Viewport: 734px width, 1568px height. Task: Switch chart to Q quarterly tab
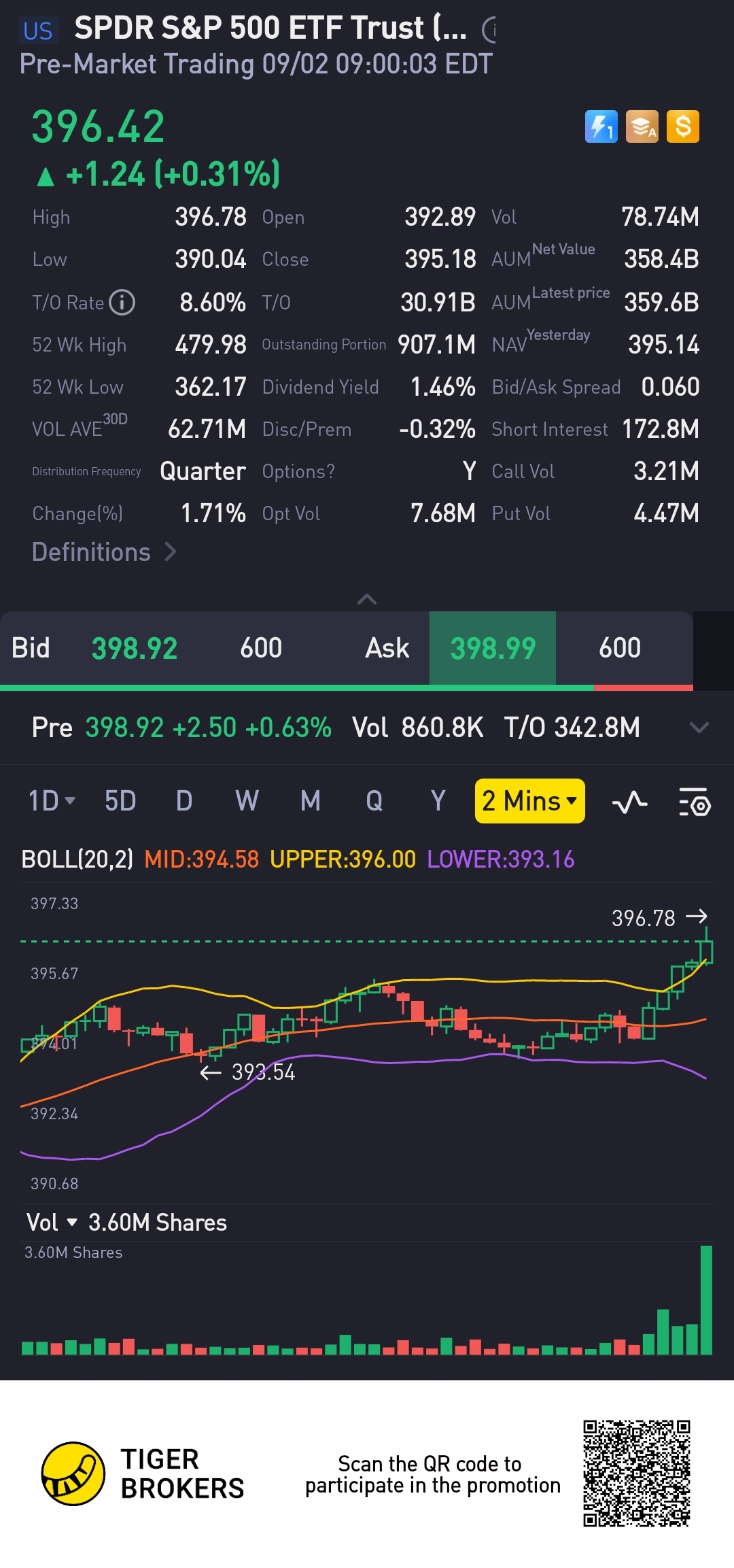click(x=374, y=801)
